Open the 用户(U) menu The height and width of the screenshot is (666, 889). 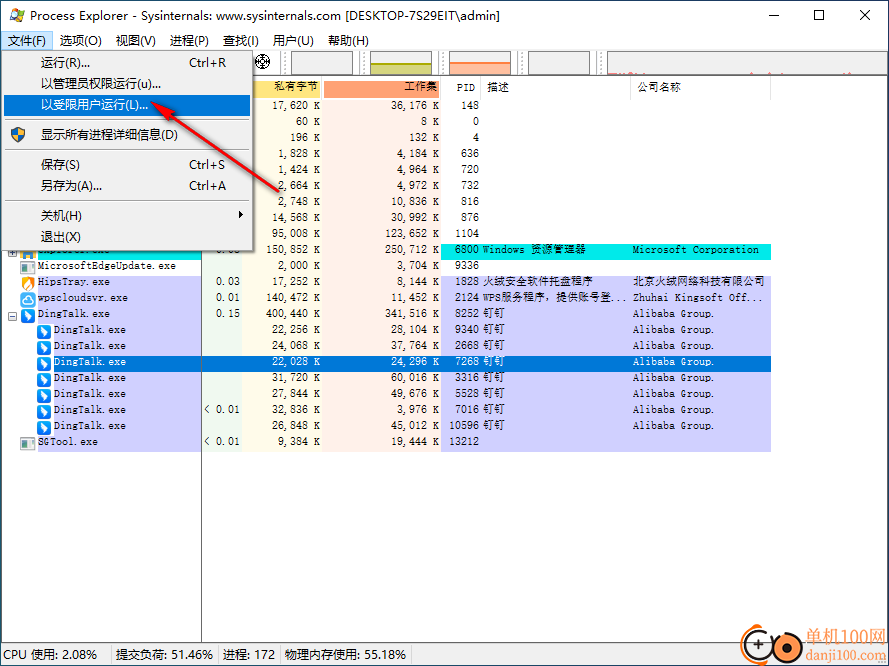coord(293,41)
